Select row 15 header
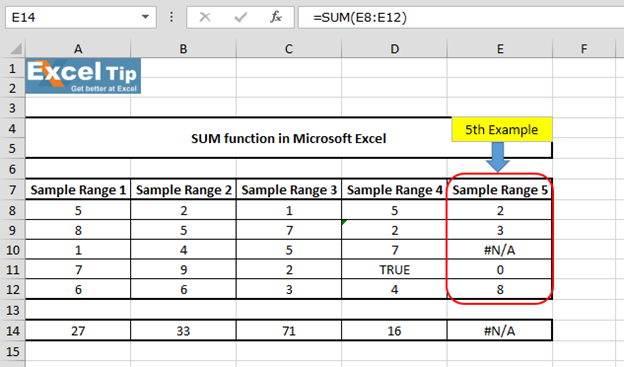 click(x=12, y=351)
